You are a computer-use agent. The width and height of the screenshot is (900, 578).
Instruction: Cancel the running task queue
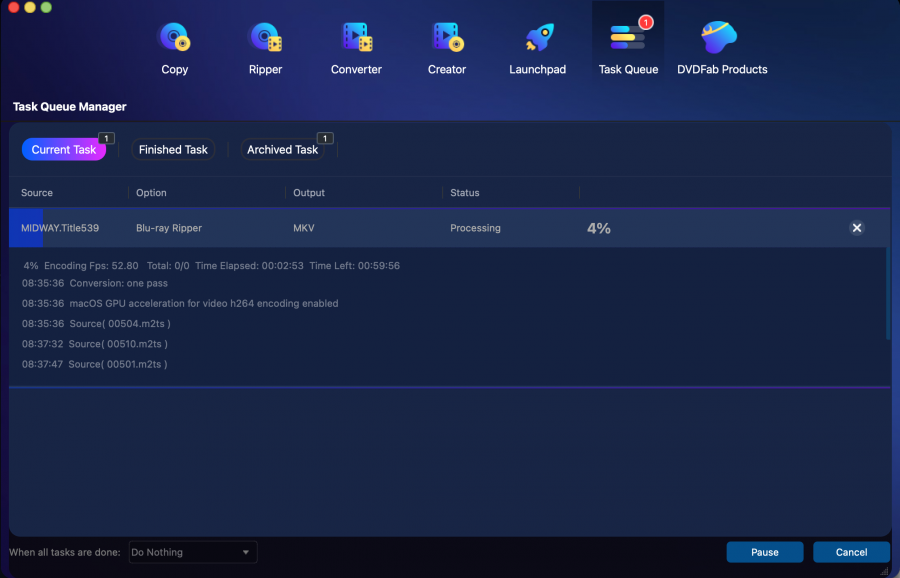coord(851,552)
